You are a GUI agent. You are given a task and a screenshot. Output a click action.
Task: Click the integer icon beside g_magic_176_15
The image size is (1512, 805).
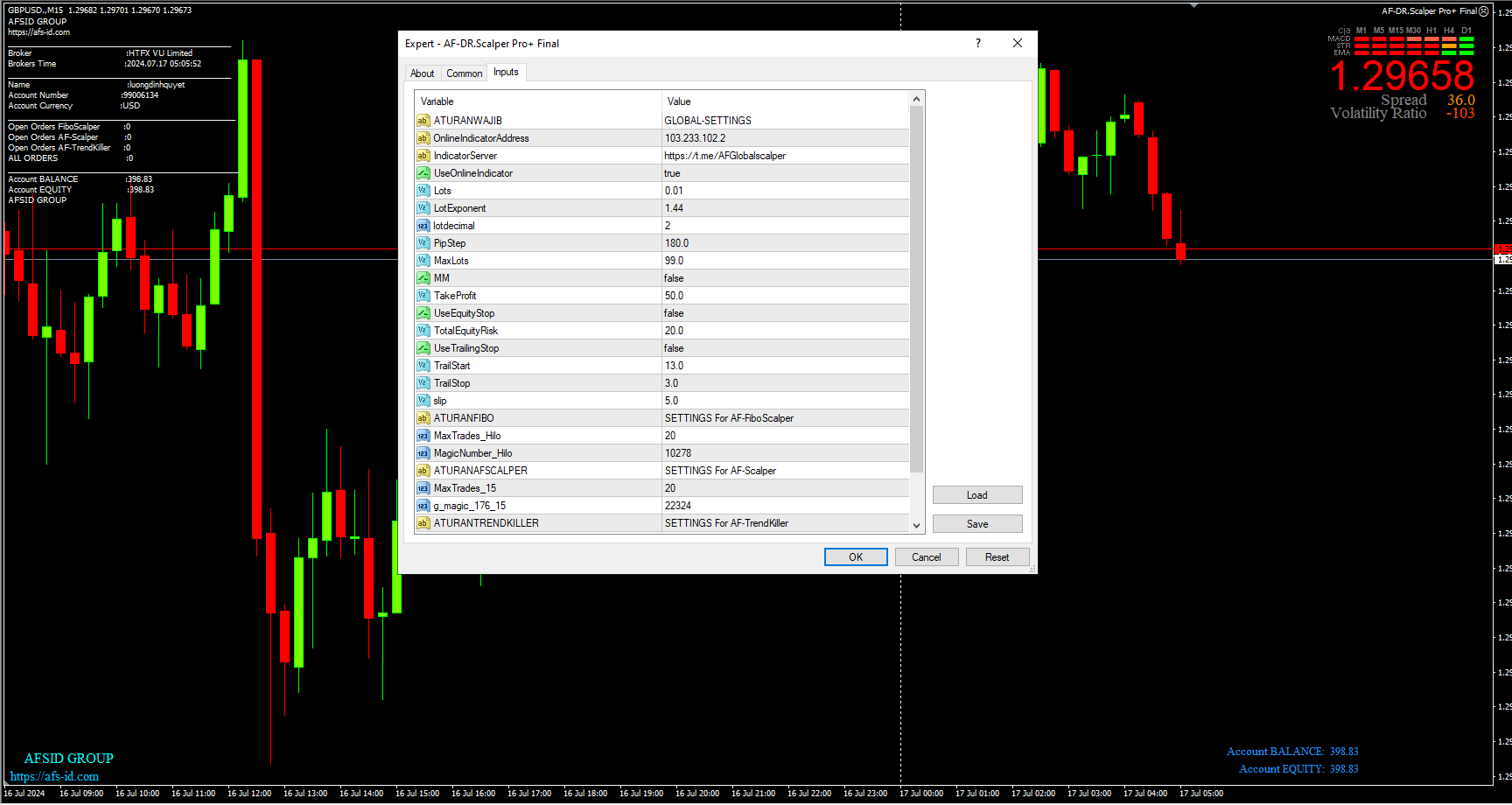[423, 506]
